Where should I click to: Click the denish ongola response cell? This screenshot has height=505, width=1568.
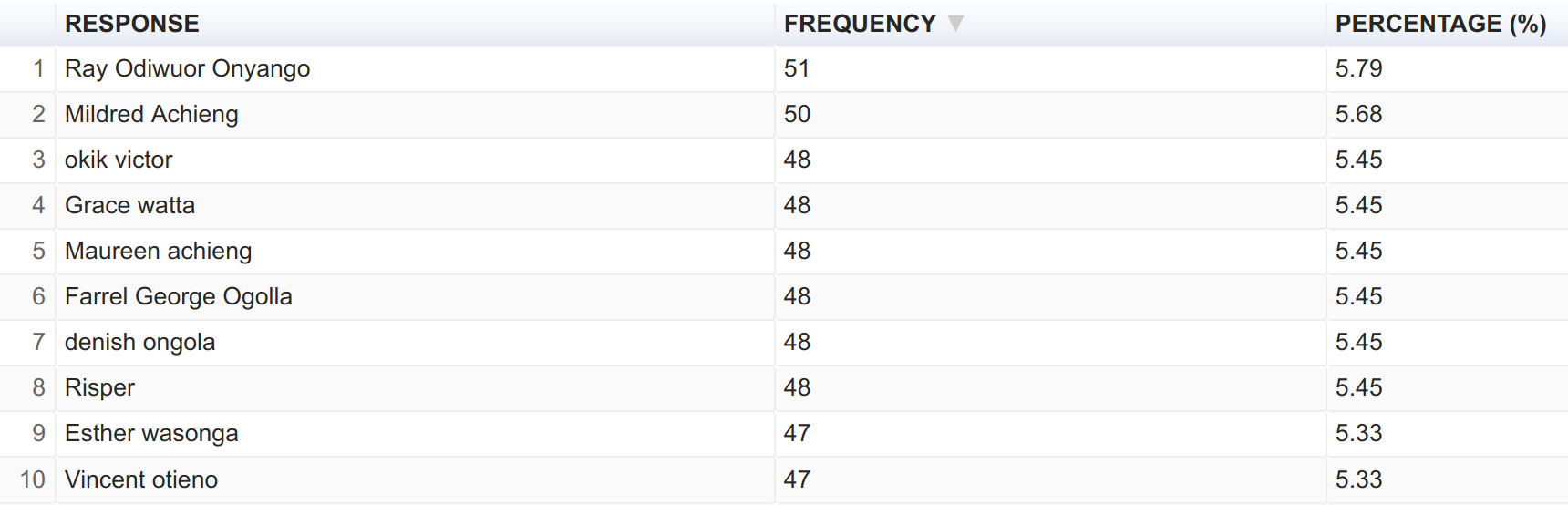(139, 343)
